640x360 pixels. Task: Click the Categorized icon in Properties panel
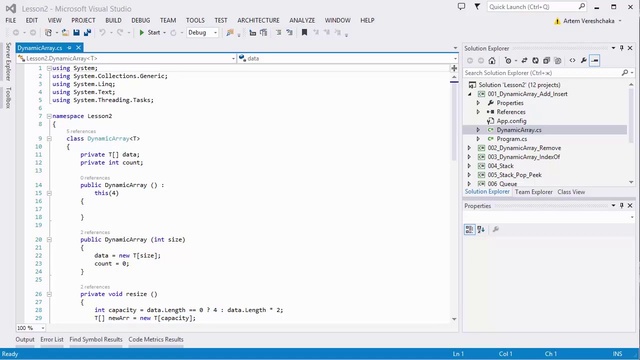coord(469,229)
